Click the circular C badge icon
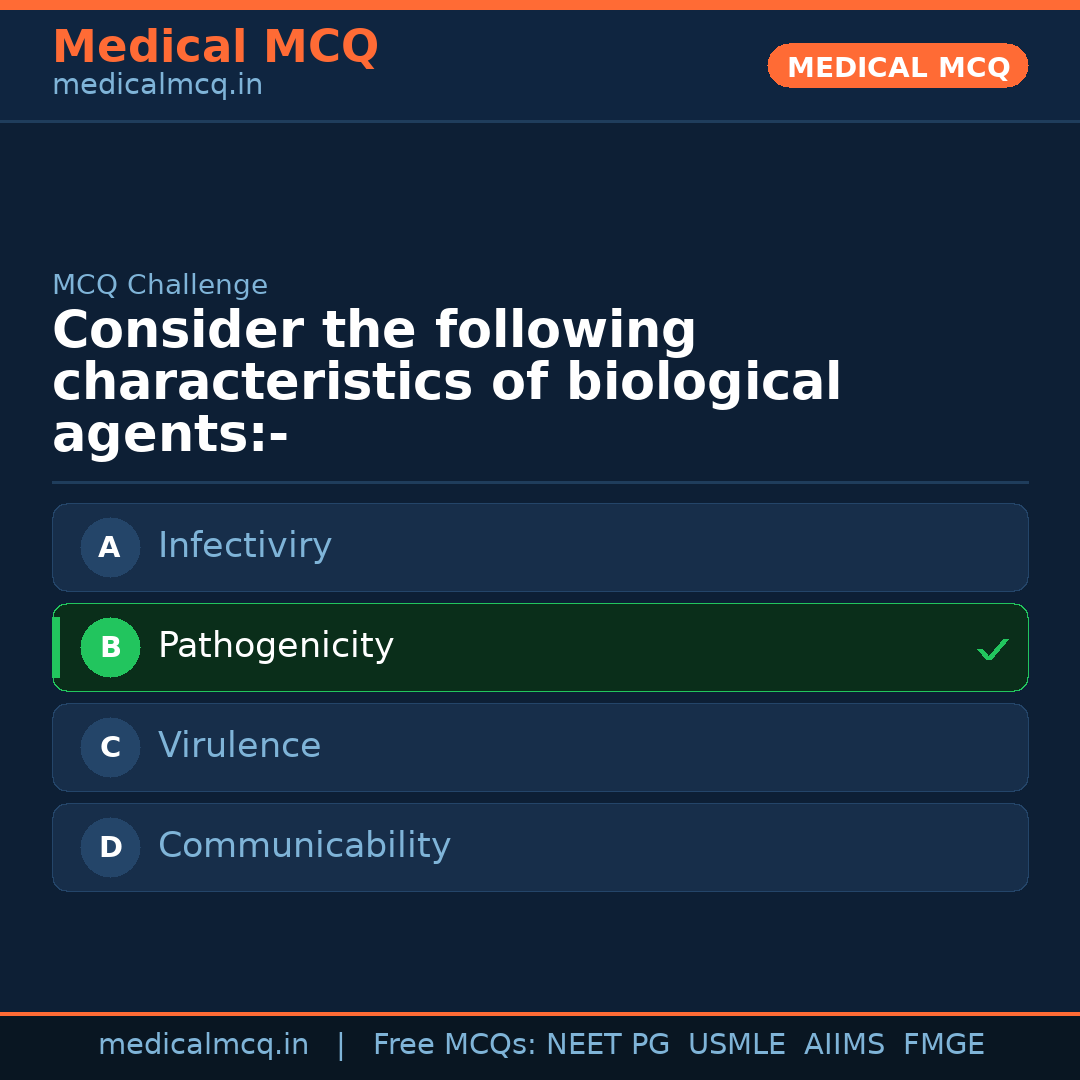1080x1080 pixels. click(x=110, y=747)
